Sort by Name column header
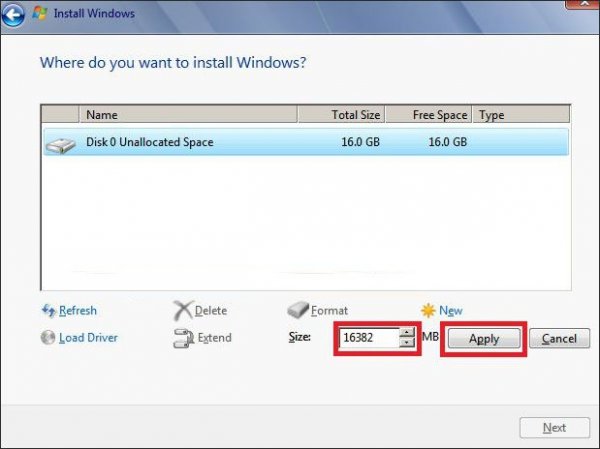The width and height of the screenshot is (600, 449). point(190,115)
